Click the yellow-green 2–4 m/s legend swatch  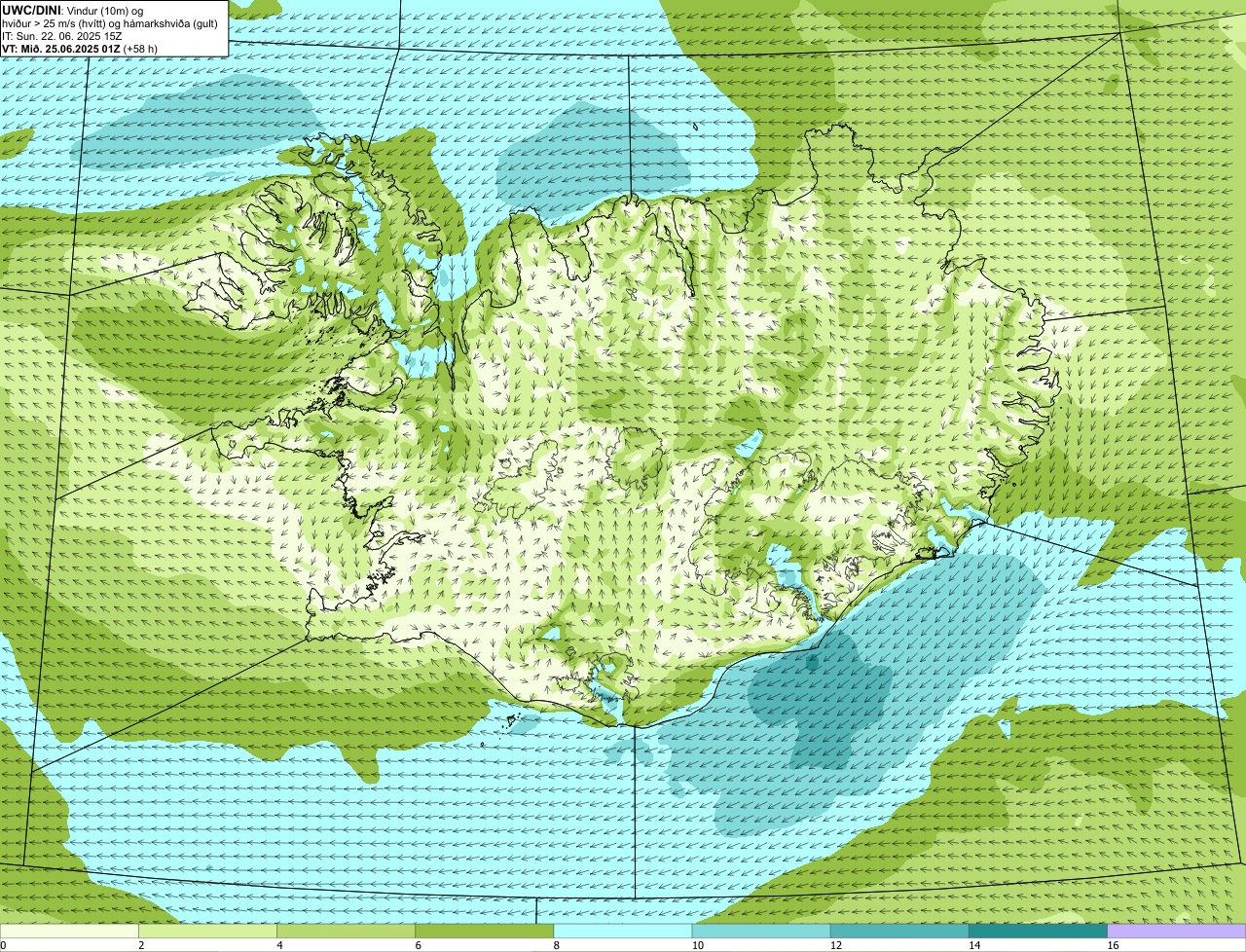207,931
